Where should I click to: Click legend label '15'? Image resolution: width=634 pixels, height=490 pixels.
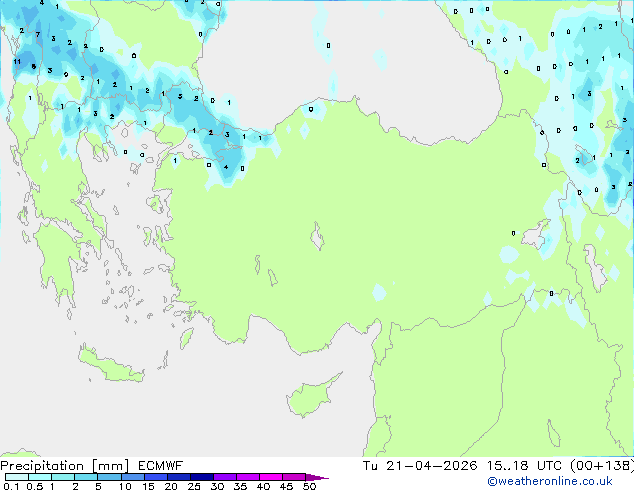click(x=148, y=486)
